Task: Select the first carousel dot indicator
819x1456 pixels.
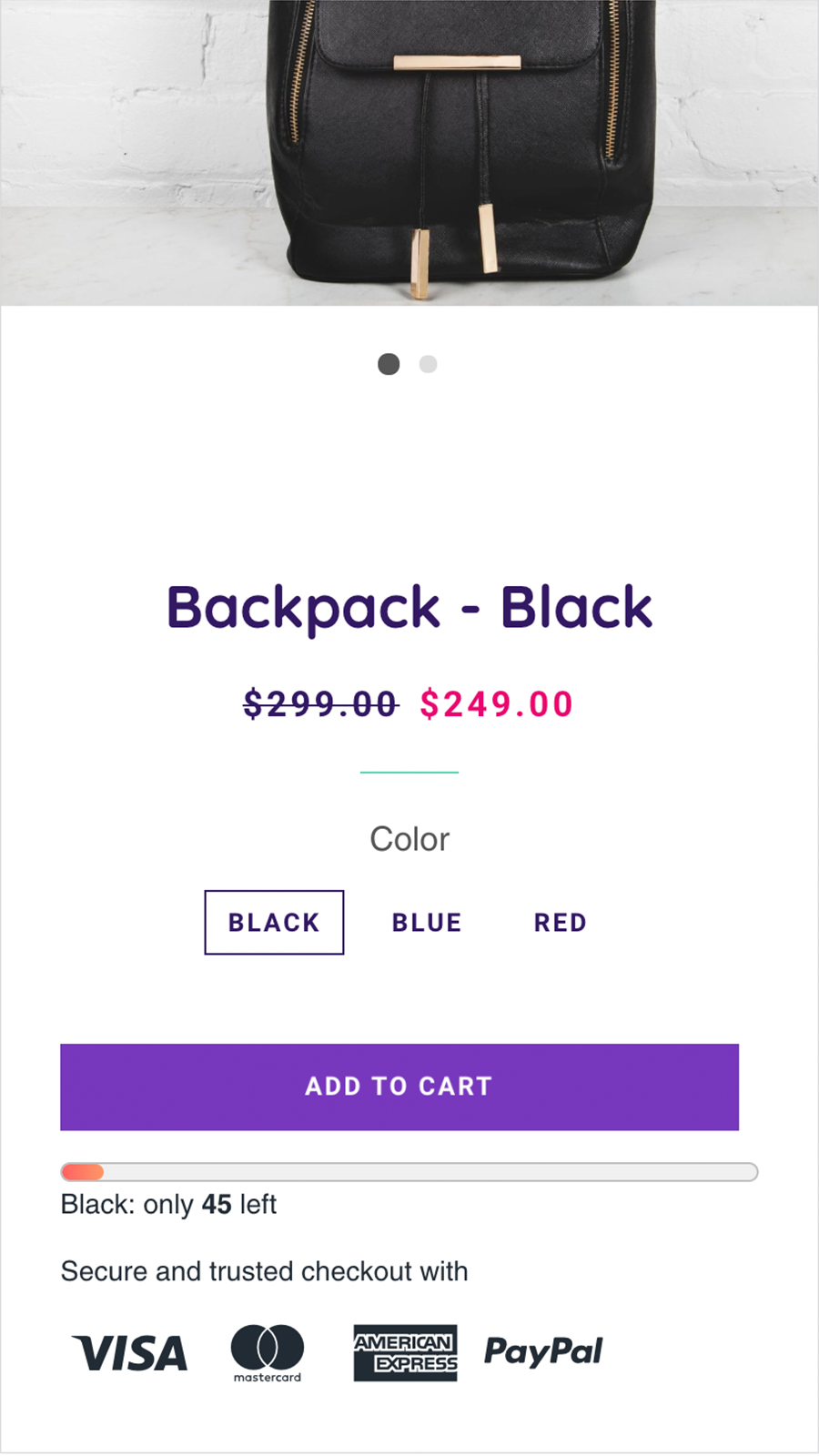Action: tap(389, 364)
